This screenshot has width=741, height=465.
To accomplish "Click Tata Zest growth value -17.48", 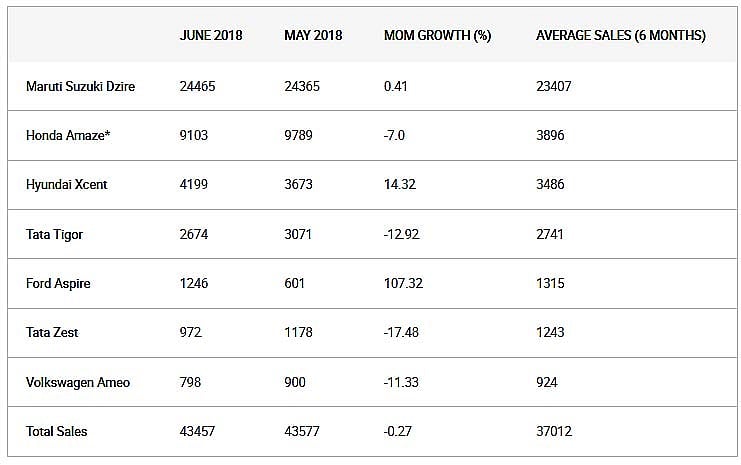I will [401, 333].
